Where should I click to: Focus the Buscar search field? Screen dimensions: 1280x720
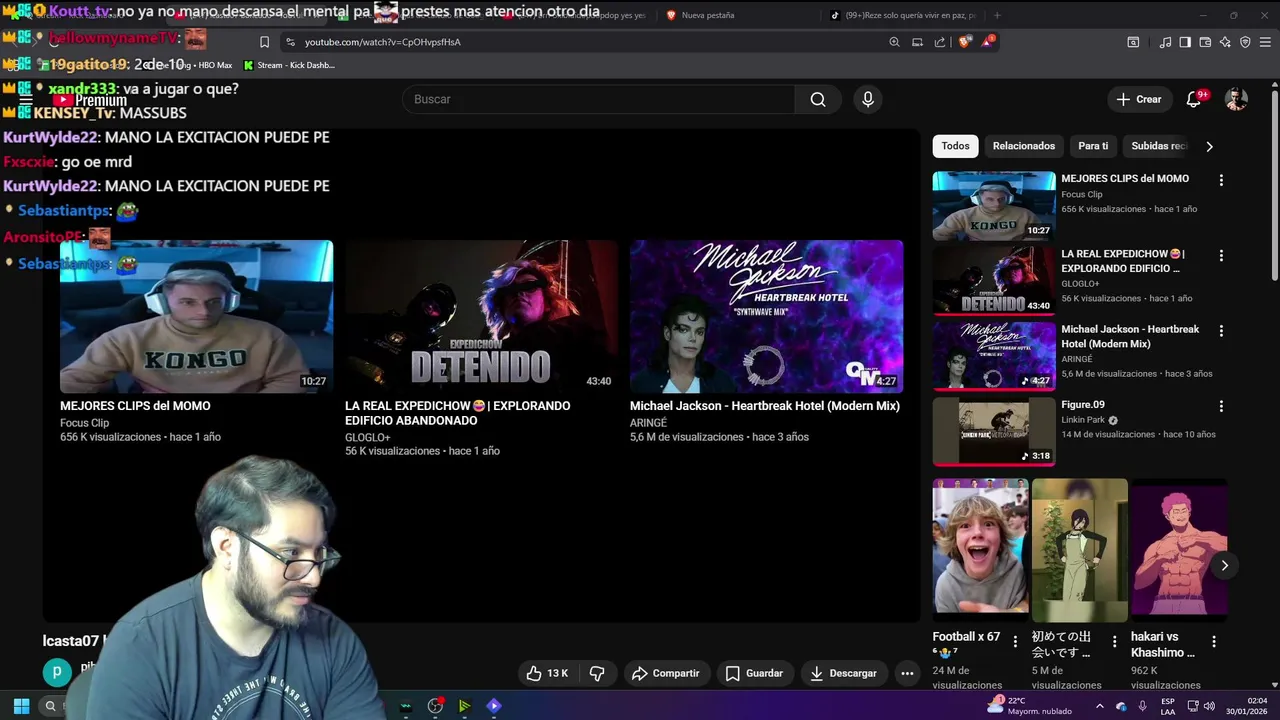pos(598,99)
